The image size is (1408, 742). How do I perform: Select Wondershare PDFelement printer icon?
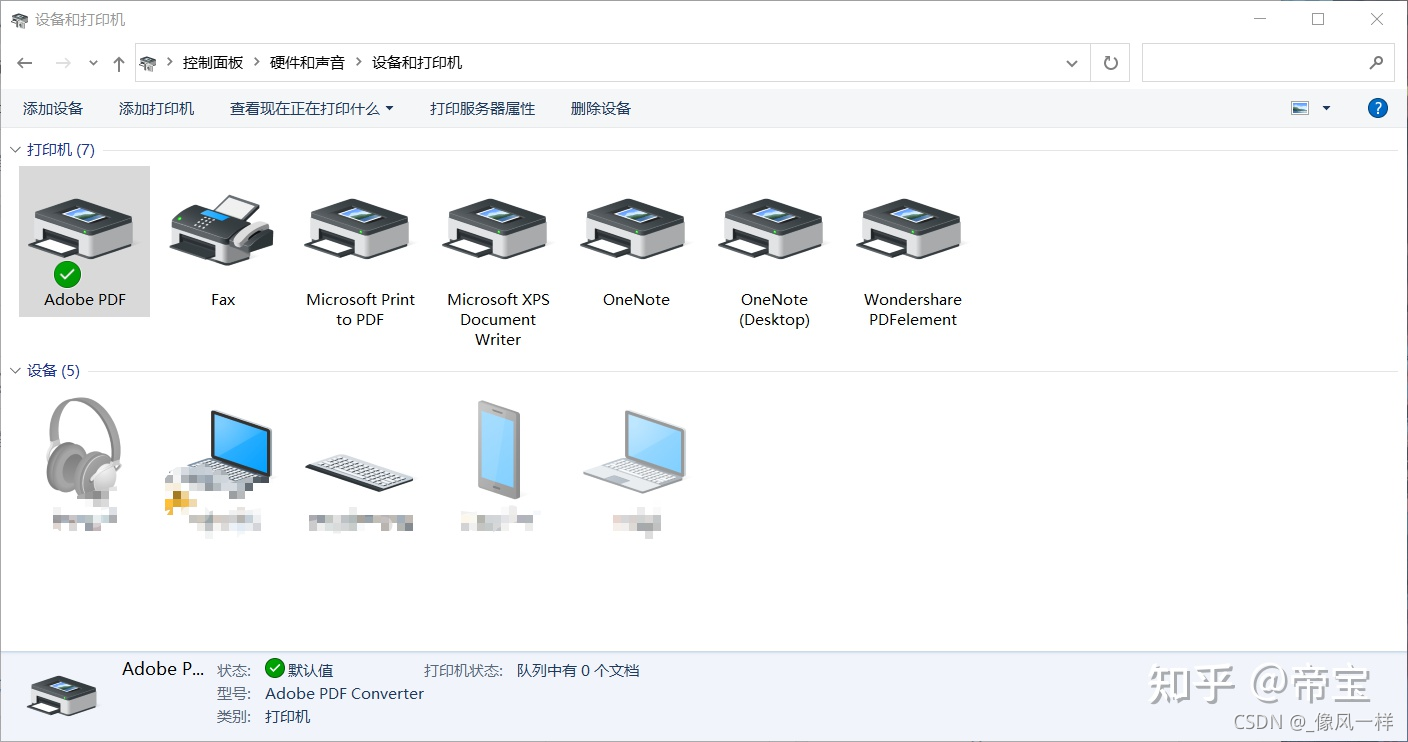912,228
